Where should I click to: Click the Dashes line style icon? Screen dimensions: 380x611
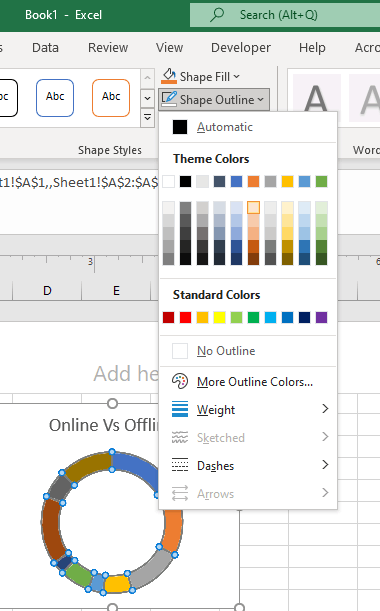pyautogui.click(x=180, y=465)
